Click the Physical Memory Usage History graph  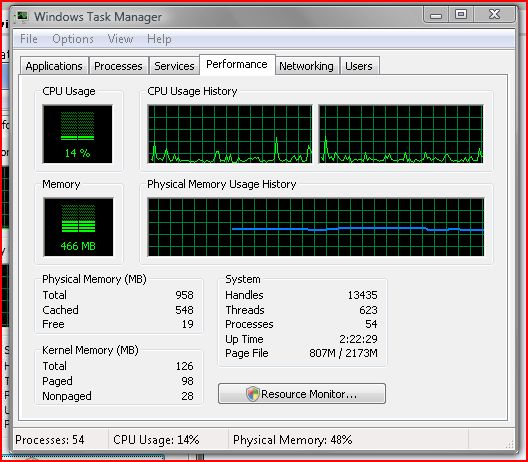pos(316,227)
